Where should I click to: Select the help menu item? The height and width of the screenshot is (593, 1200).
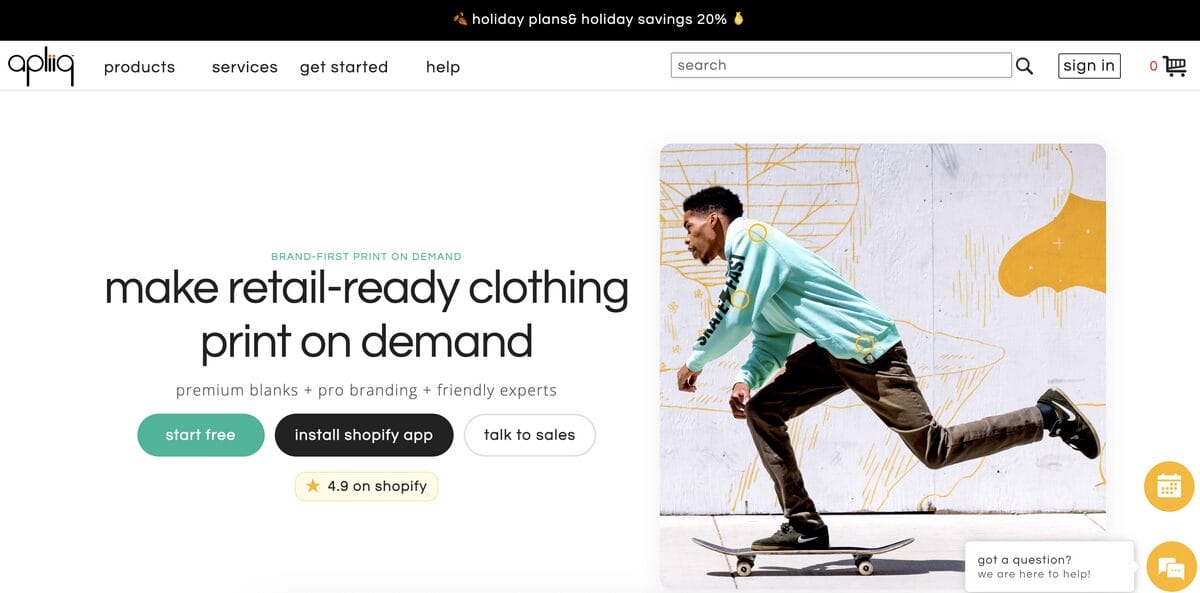442,67
